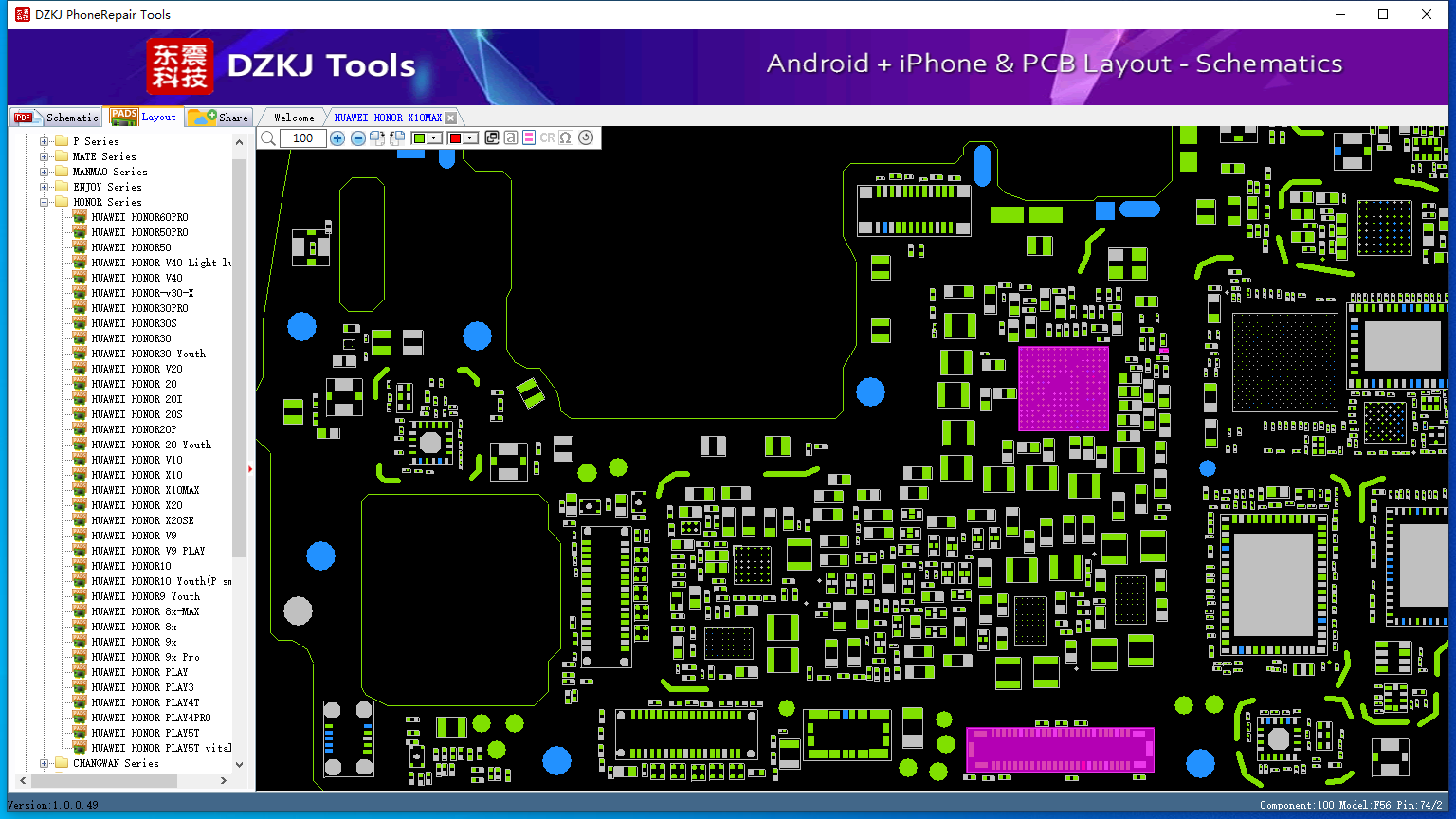
Task: Click the zoom value field showing 100
Action: coord(303,138)
